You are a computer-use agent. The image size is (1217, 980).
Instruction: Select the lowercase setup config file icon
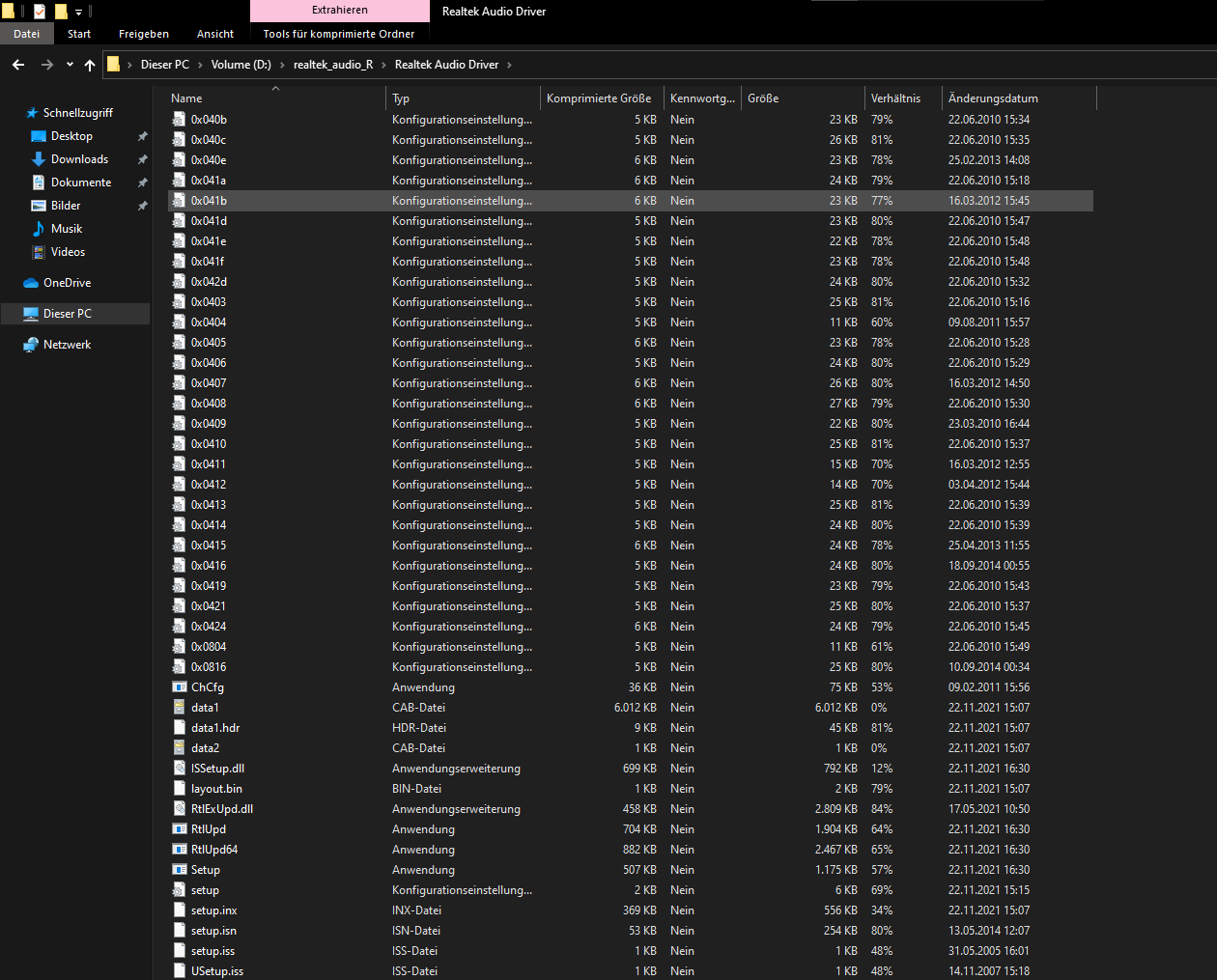point(179,890)
